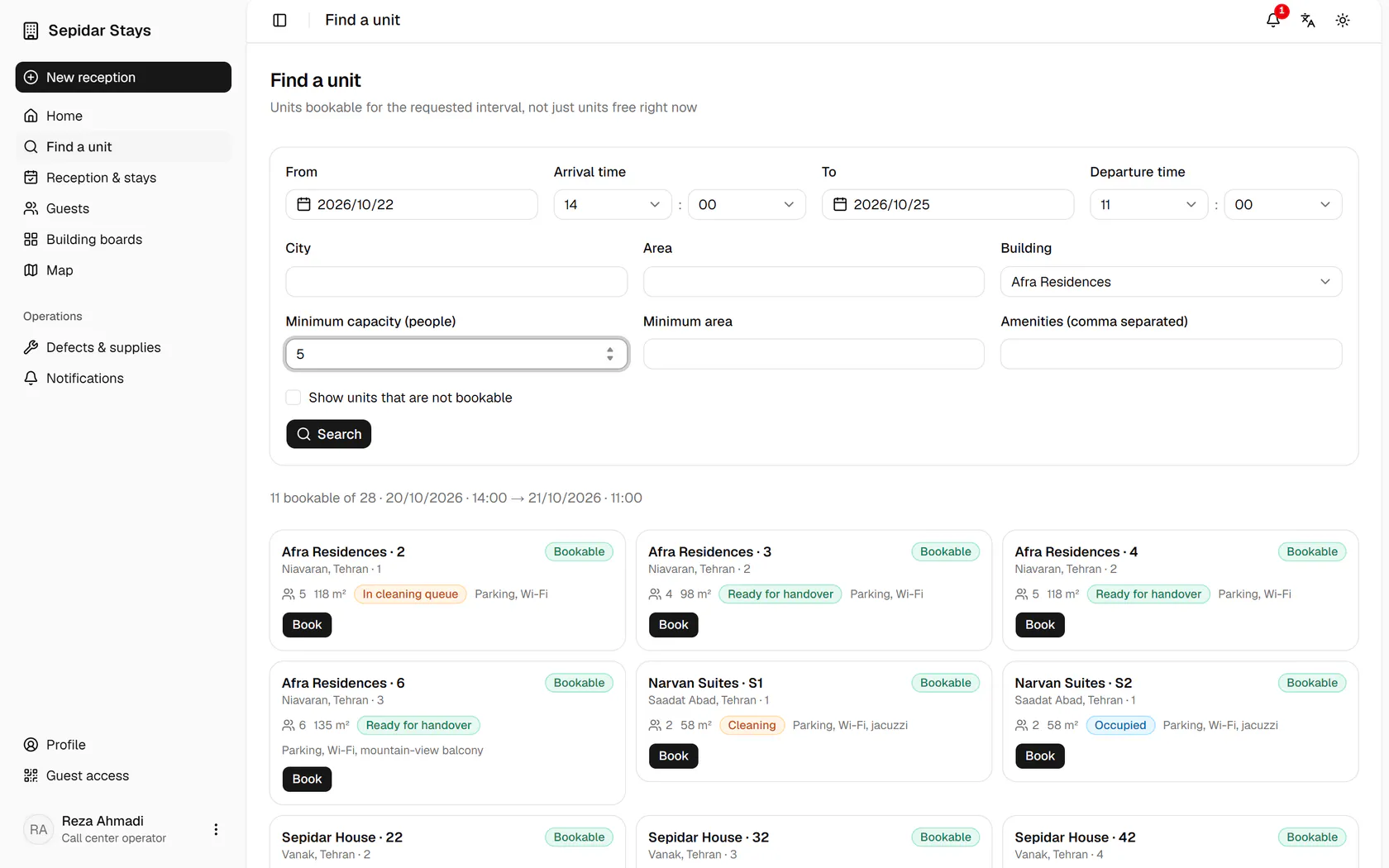Click Sepidar House · 22 title
This screenshot has width=1389, height=868.
tap(342, 837)
